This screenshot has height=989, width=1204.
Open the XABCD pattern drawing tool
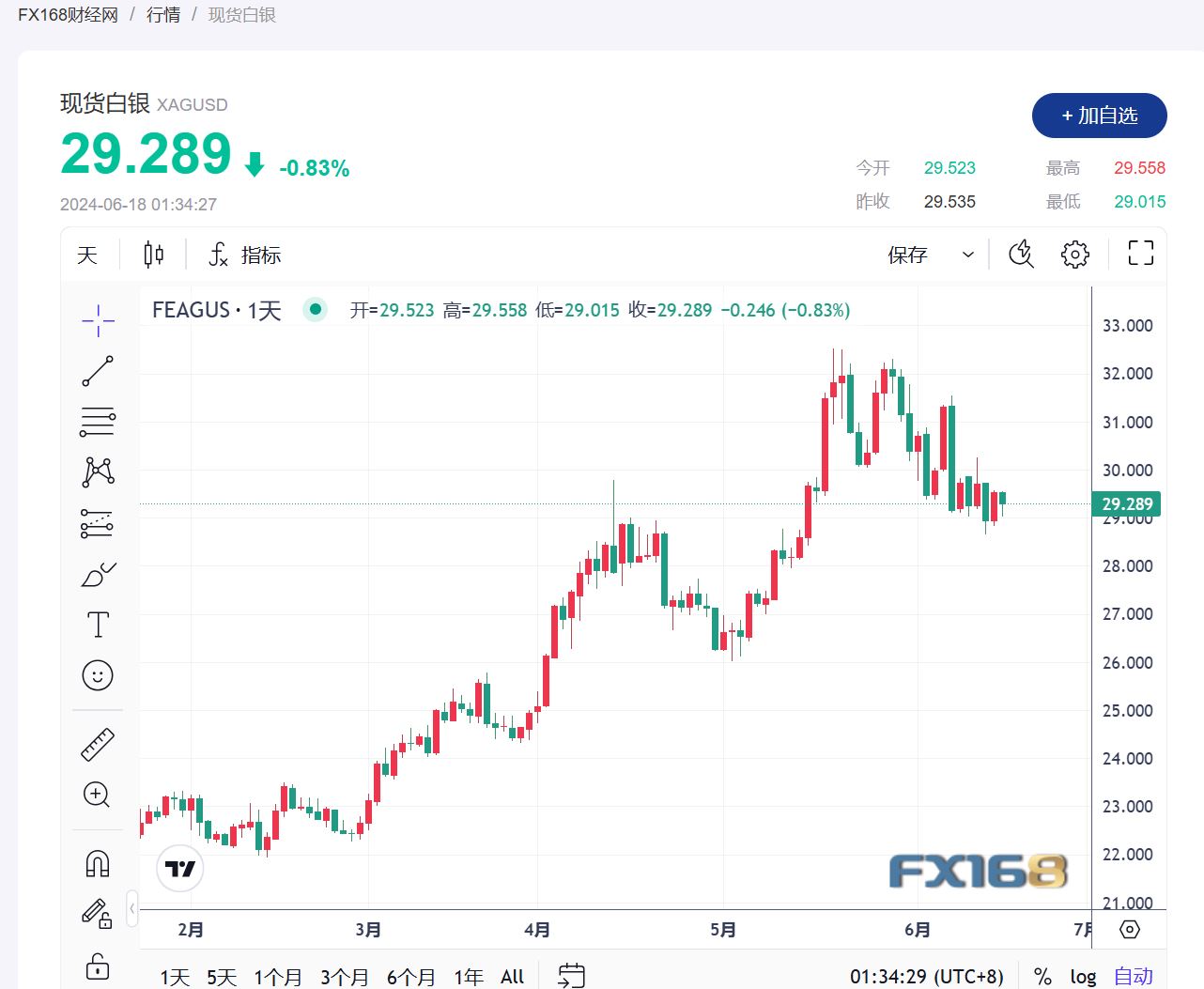click(x=97, y=471)
